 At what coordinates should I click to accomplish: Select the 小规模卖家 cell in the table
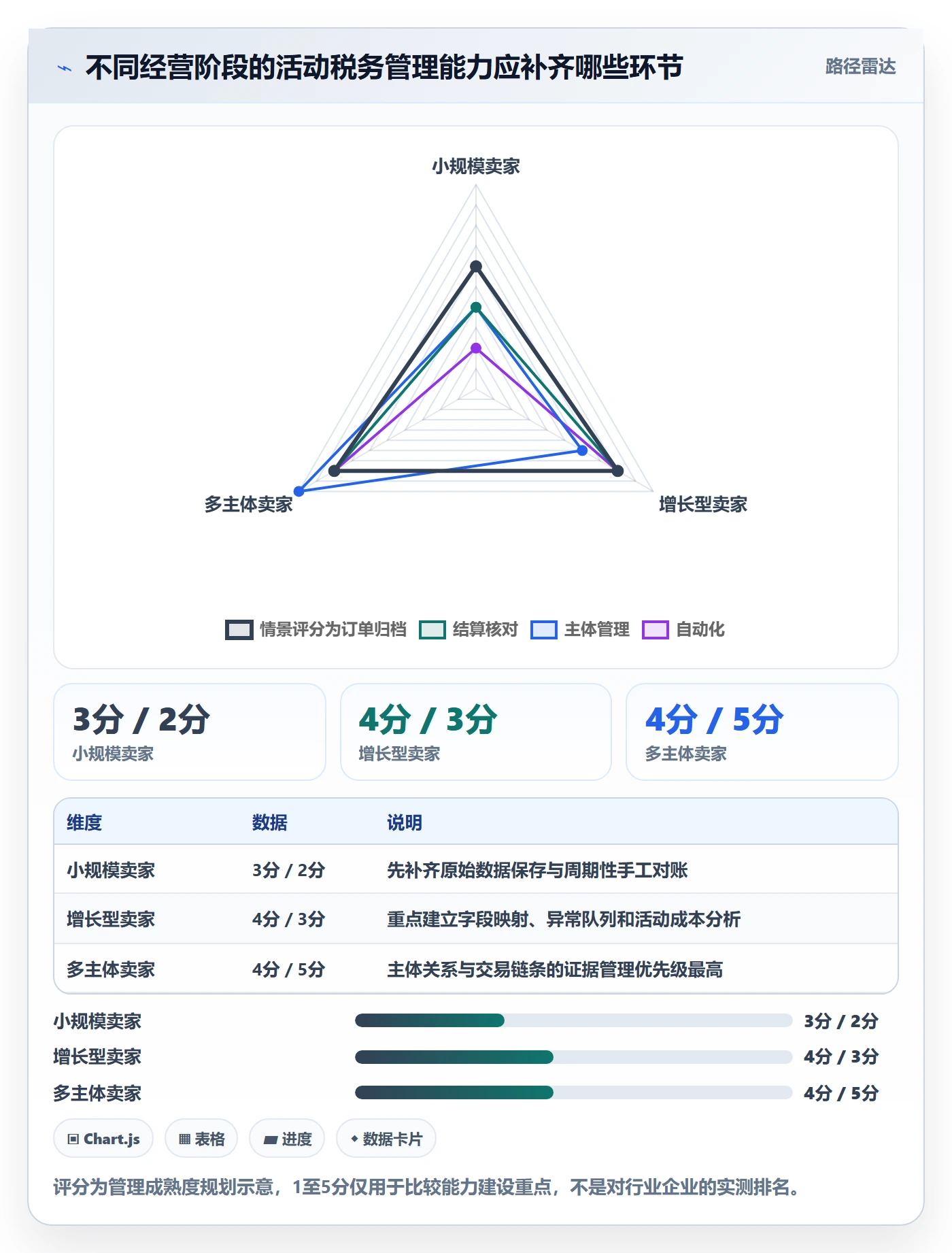(111, 870)
